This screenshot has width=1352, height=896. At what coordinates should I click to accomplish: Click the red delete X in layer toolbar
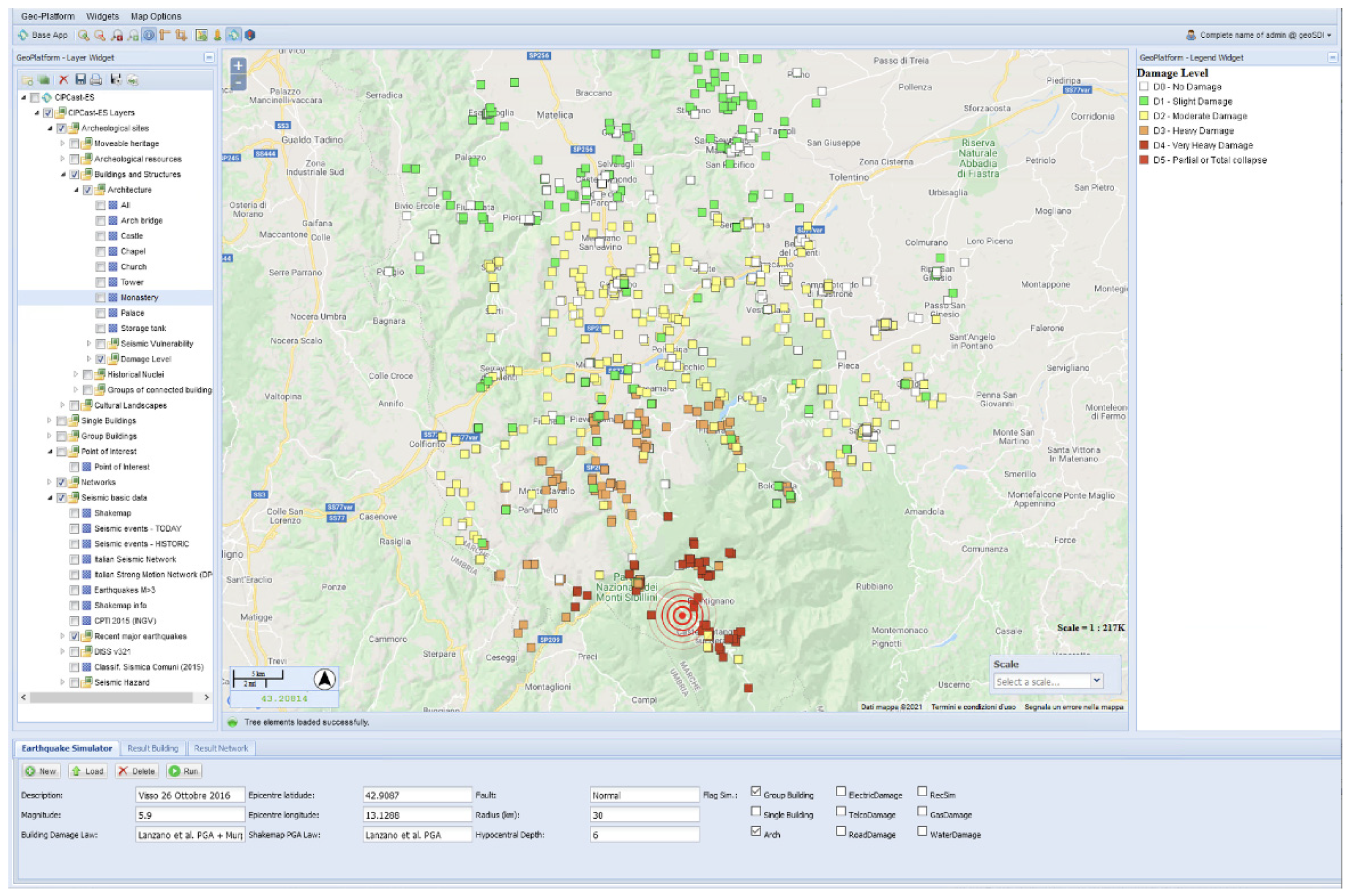click(x=64, y=79)
